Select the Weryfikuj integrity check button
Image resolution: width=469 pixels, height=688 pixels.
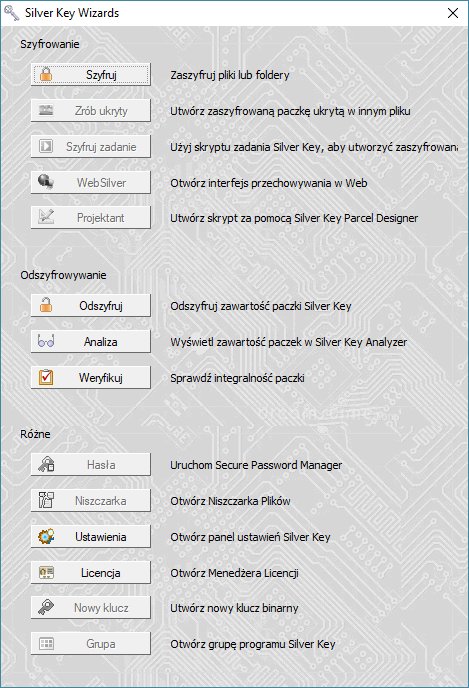pos(91,377)
